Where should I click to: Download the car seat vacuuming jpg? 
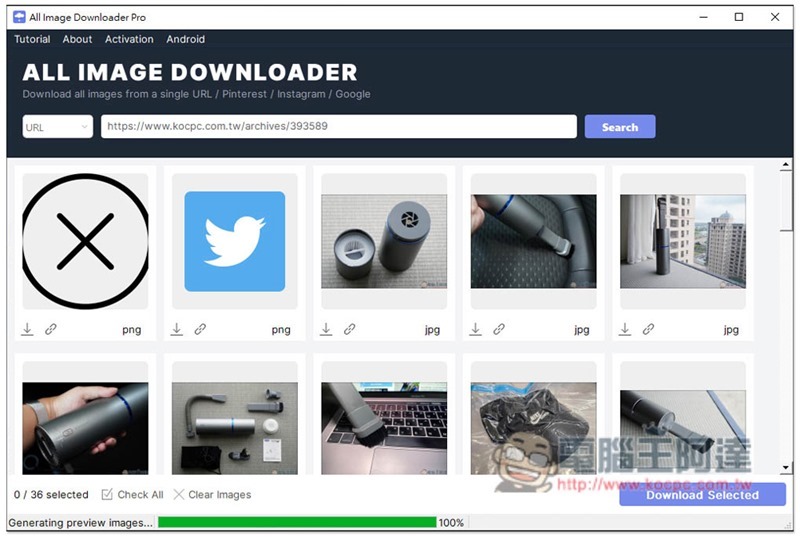476,329
